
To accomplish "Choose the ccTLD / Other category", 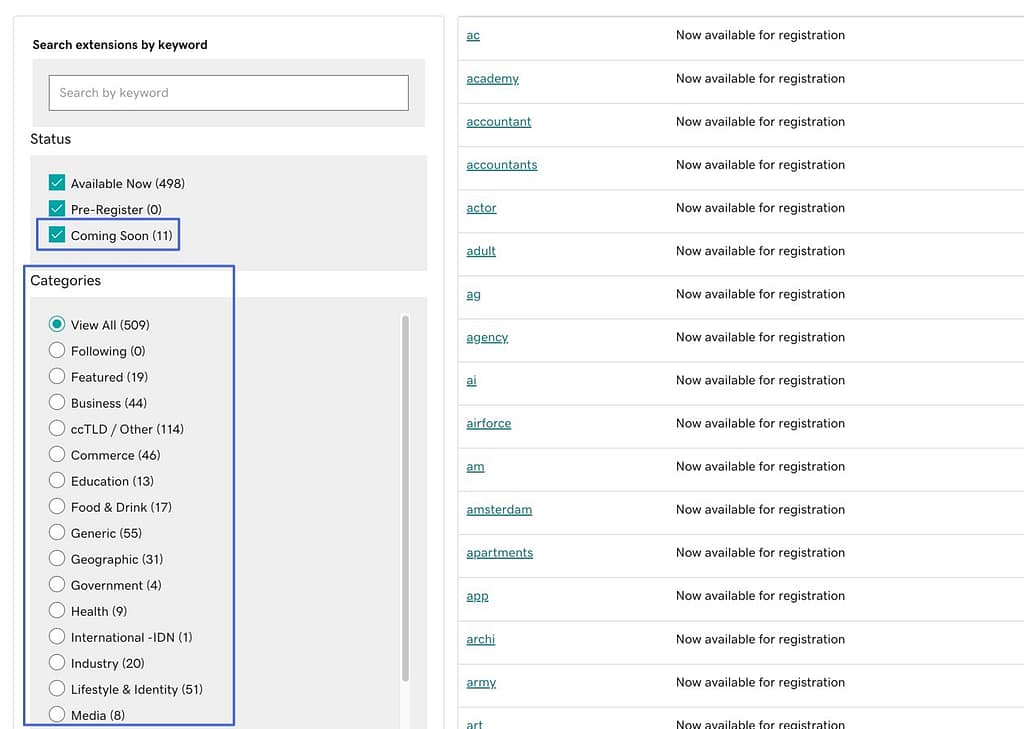I will pyautogui.click(x=57, y=429).
